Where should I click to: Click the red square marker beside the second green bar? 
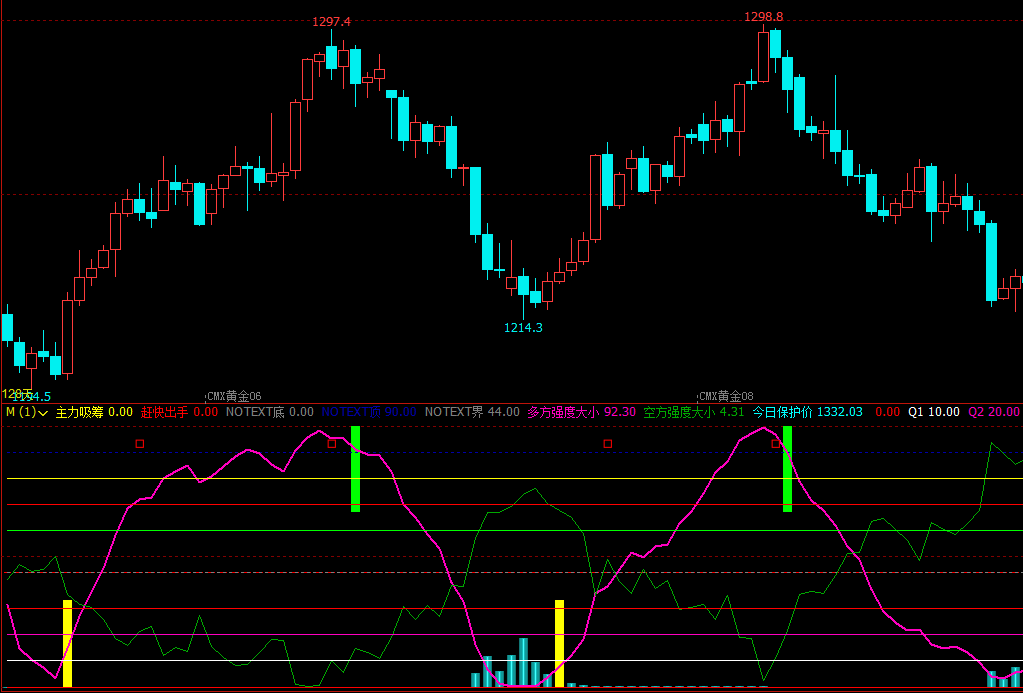pos(776,444)
